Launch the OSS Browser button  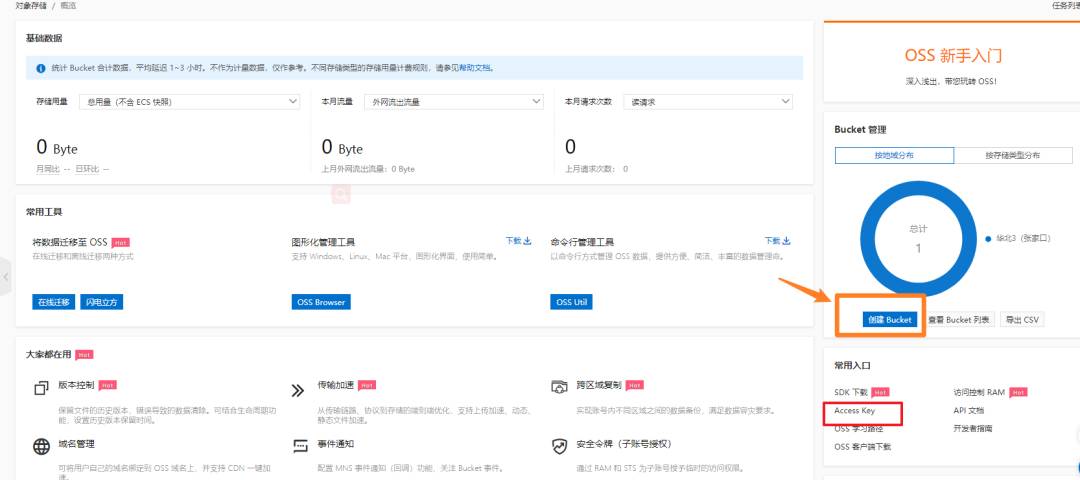(321, 302)
